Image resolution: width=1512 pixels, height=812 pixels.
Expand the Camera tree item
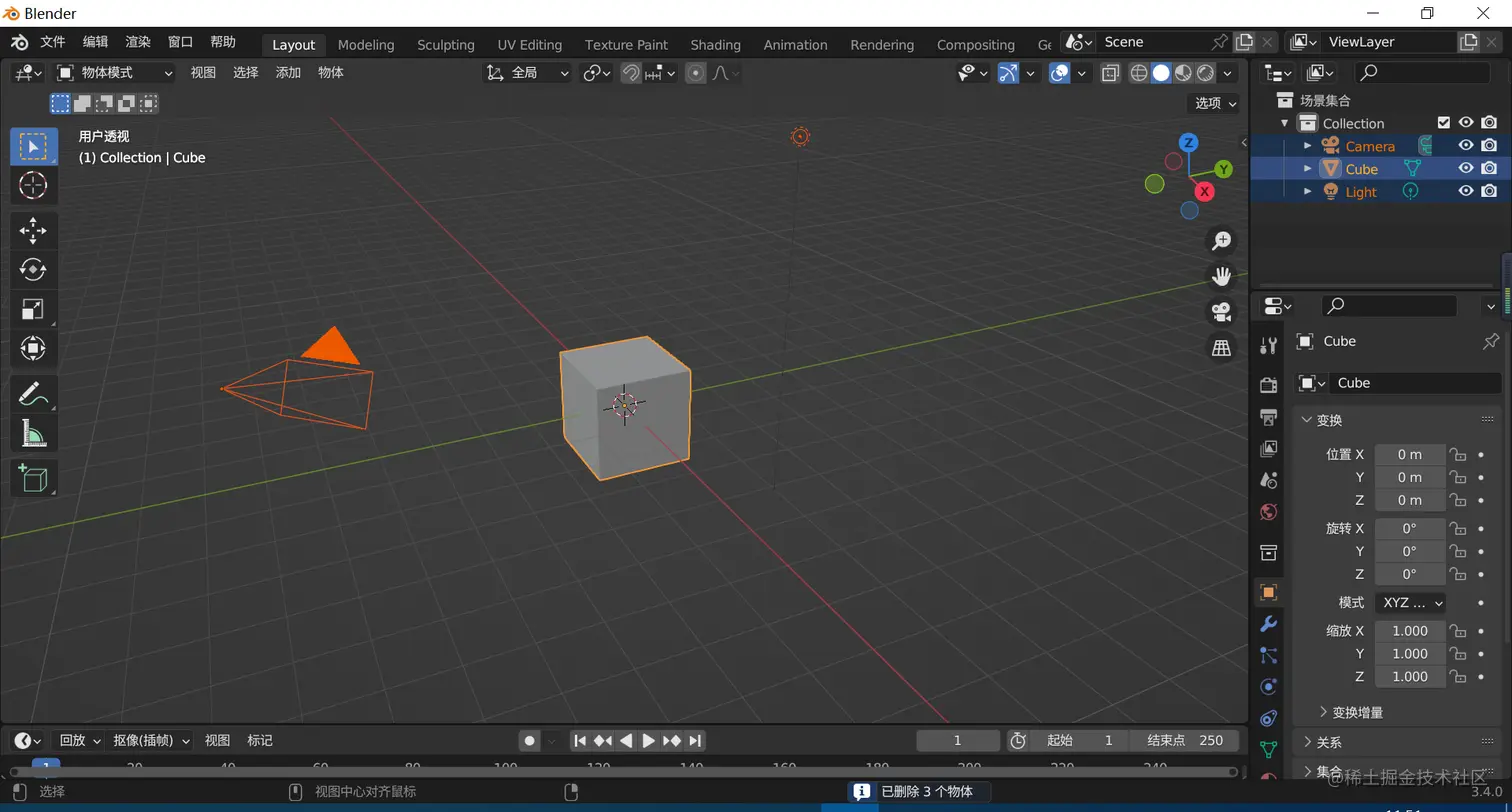click(1307, 146)
